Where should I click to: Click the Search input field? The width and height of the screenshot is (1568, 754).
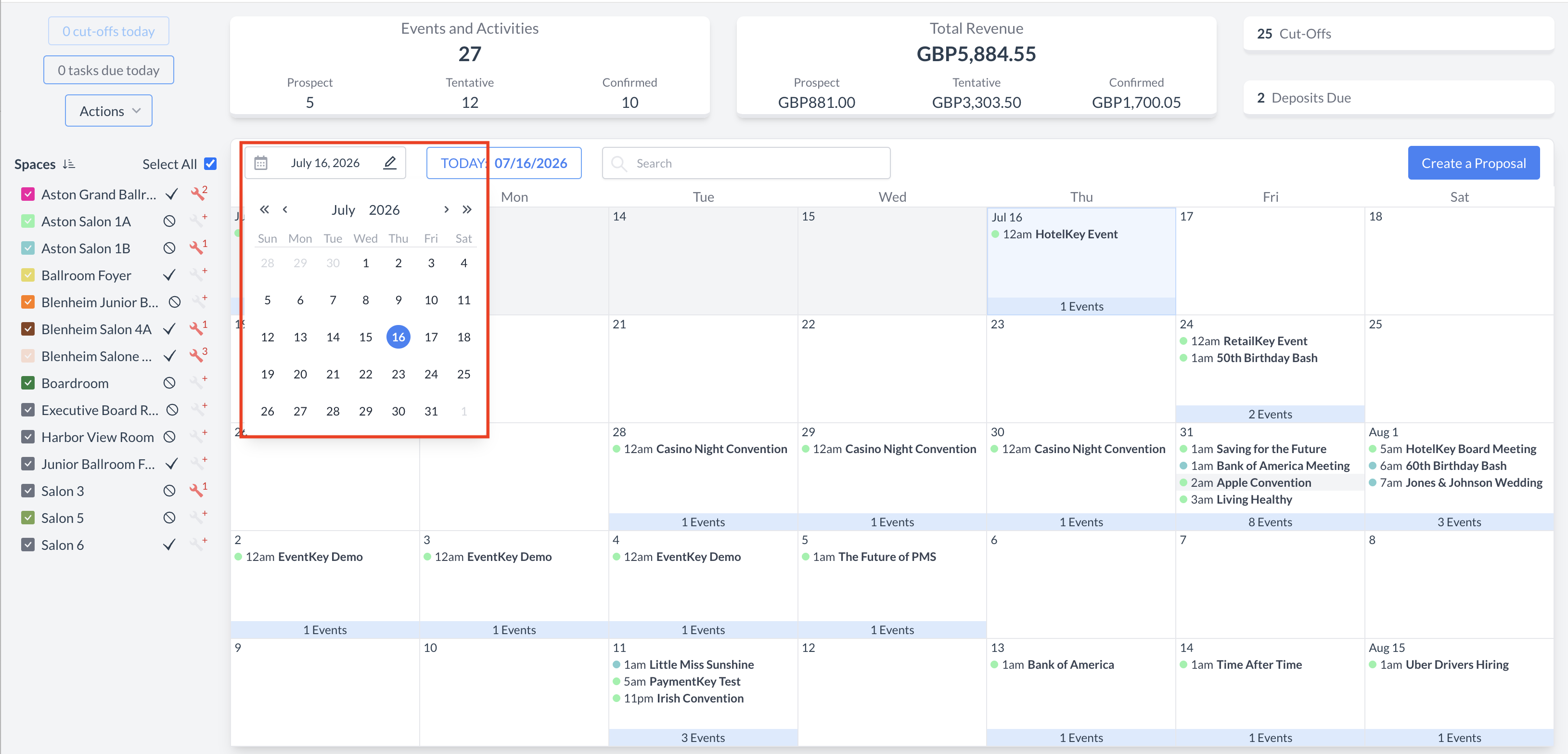click(x=745, y=163)
